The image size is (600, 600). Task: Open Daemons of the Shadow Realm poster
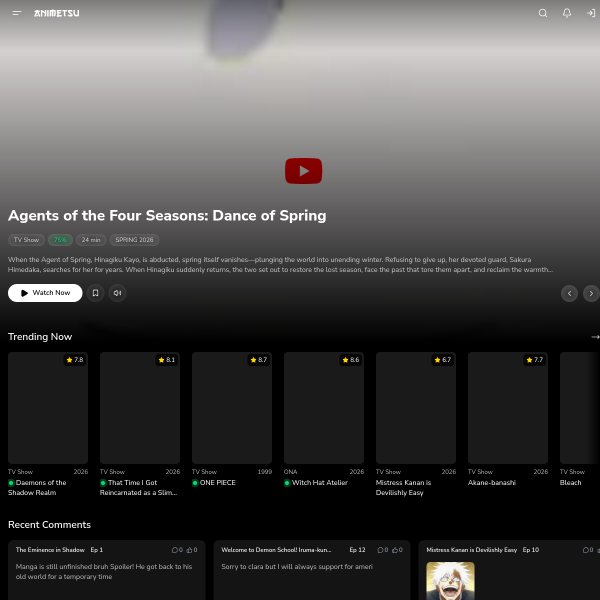(48, 408)
